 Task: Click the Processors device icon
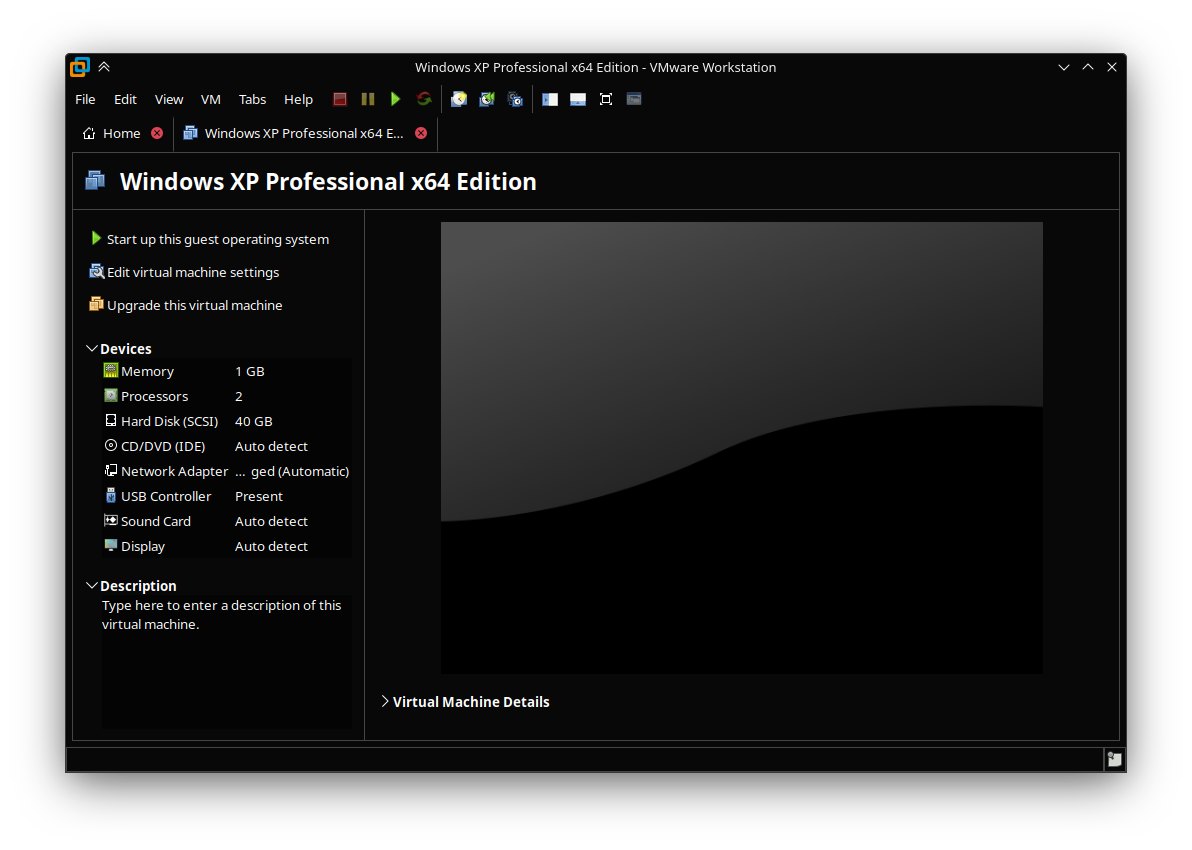click(111, 396)
